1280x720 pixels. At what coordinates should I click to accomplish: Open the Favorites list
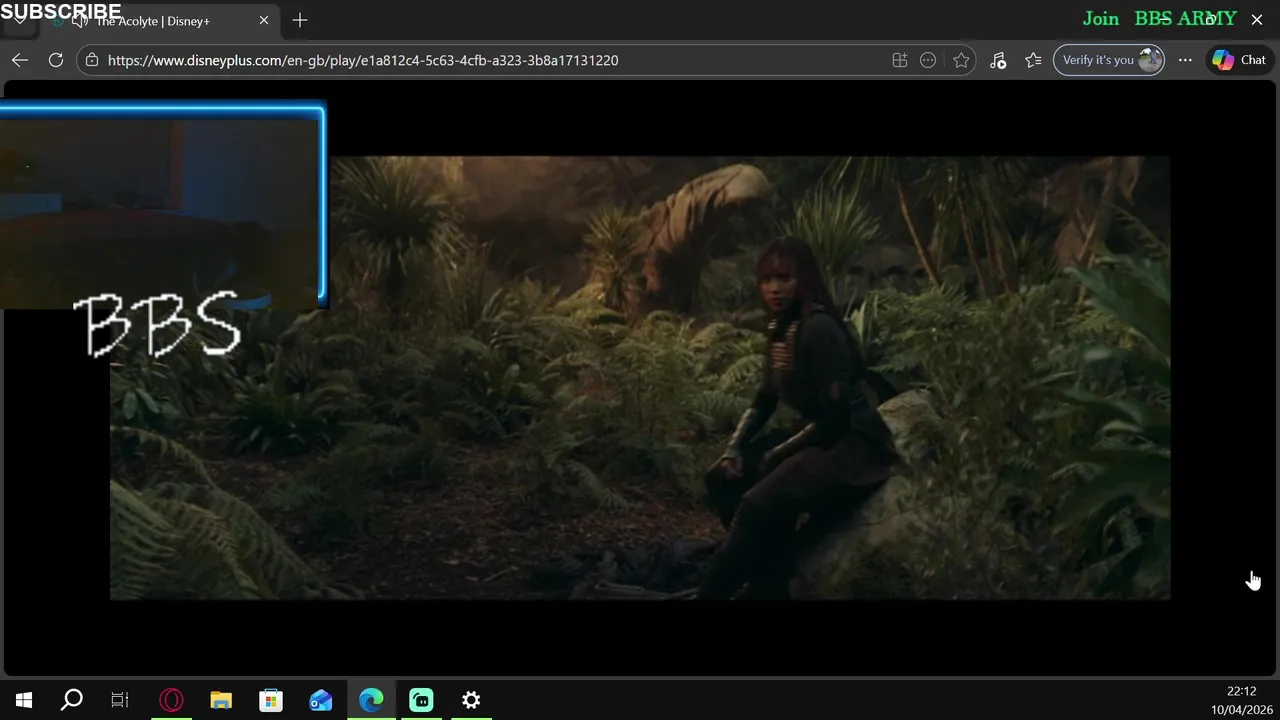[1033, 60]
